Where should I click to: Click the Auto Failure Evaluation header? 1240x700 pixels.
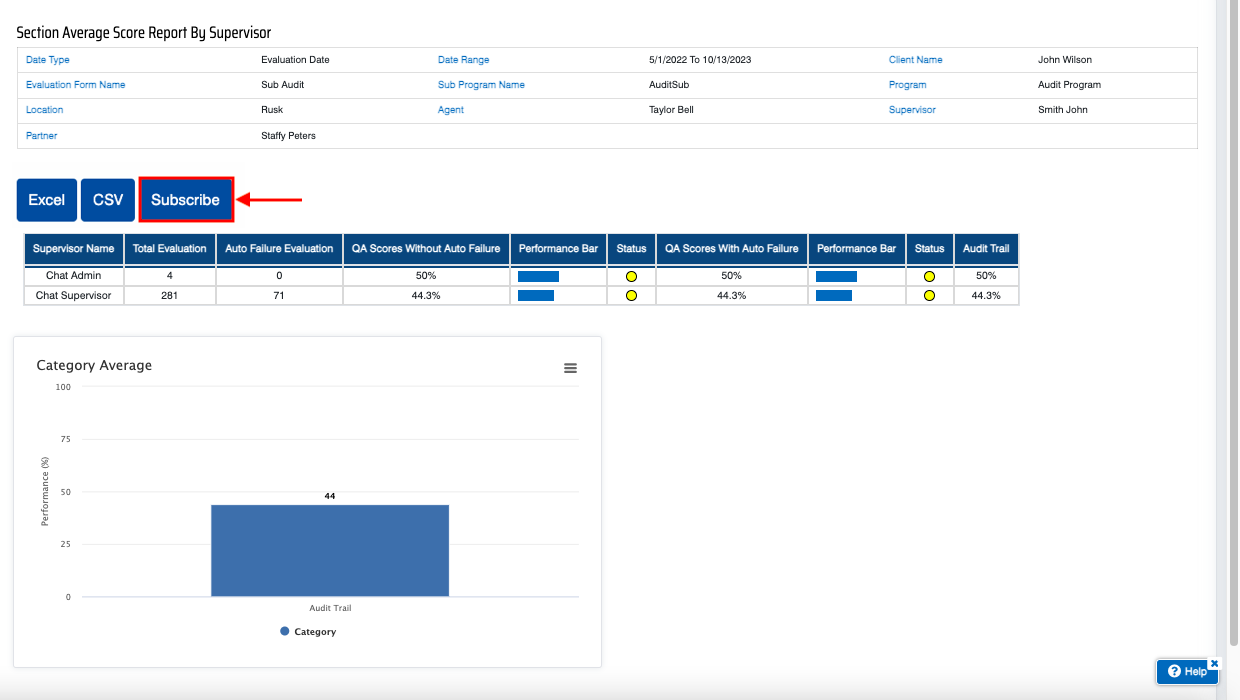(x=279, y=249)
